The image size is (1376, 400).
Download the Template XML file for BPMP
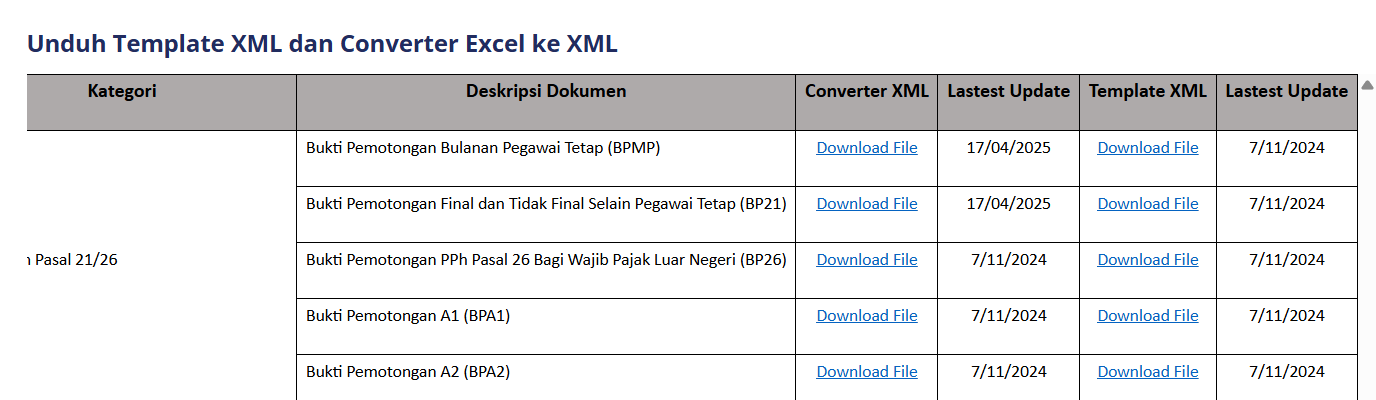click(x=1147, y=148)
